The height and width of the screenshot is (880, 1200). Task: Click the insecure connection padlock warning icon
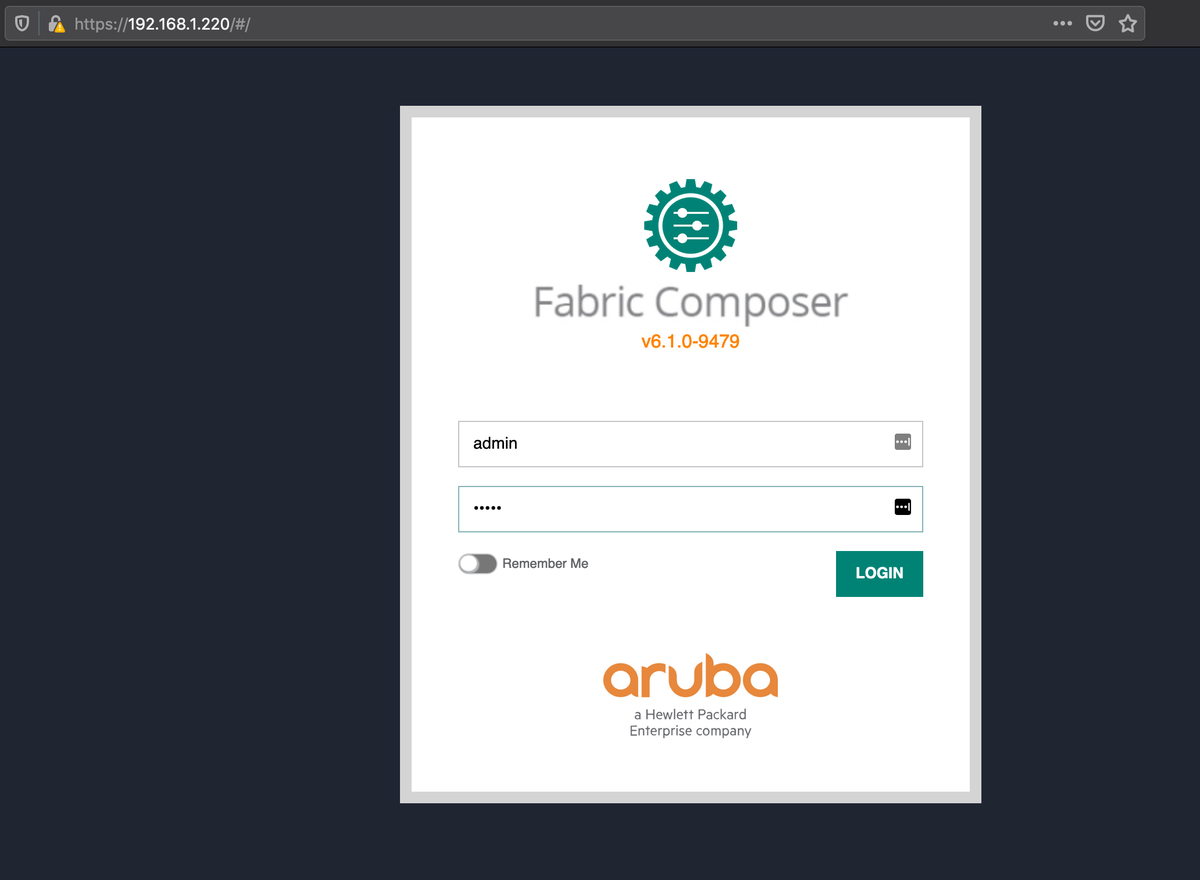coord(56,24)
